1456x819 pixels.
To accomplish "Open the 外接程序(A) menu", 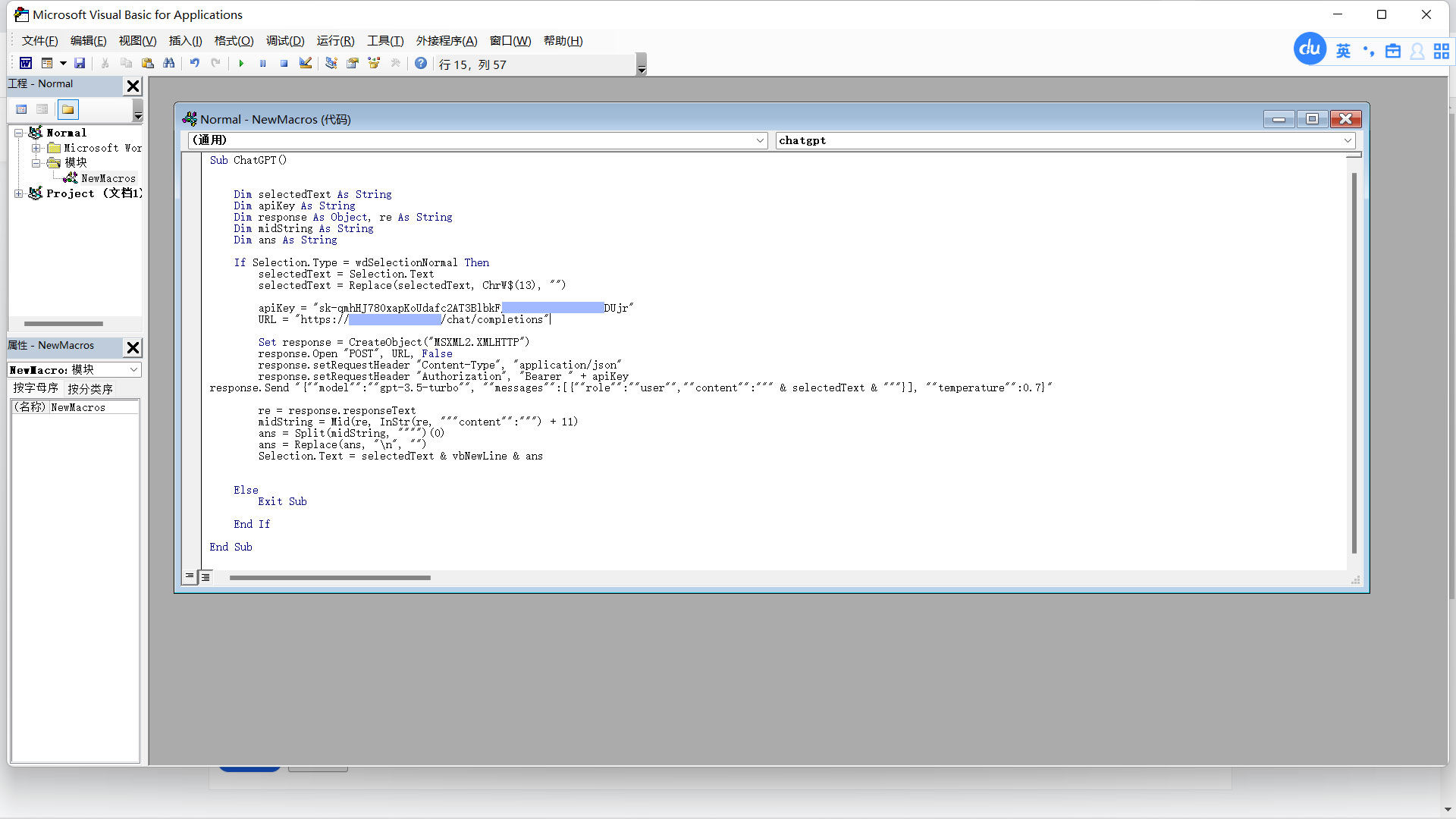I will point(447,41).
